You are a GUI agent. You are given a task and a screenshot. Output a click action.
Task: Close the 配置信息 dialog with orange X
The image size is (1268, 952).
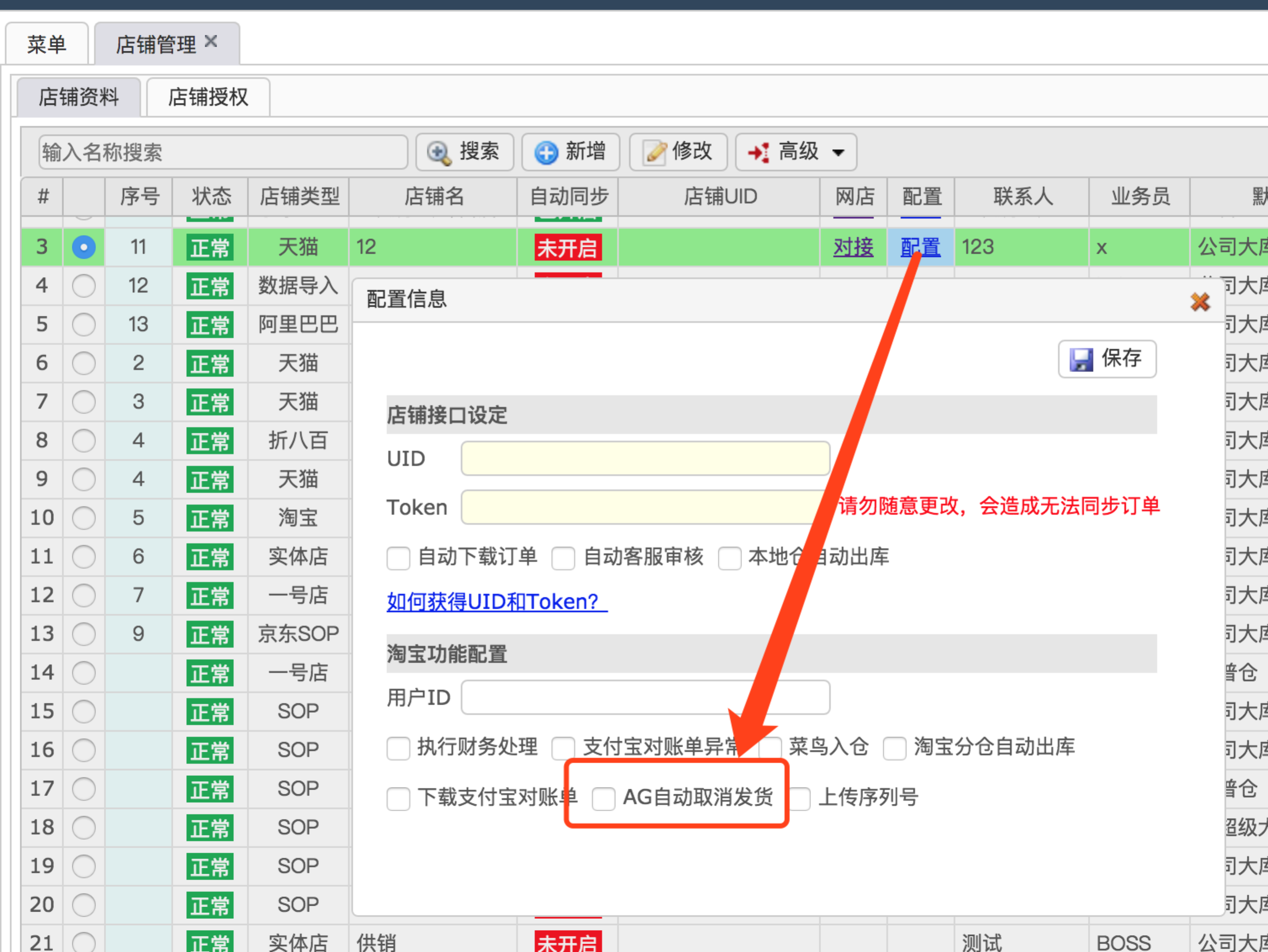point(1200,301)
